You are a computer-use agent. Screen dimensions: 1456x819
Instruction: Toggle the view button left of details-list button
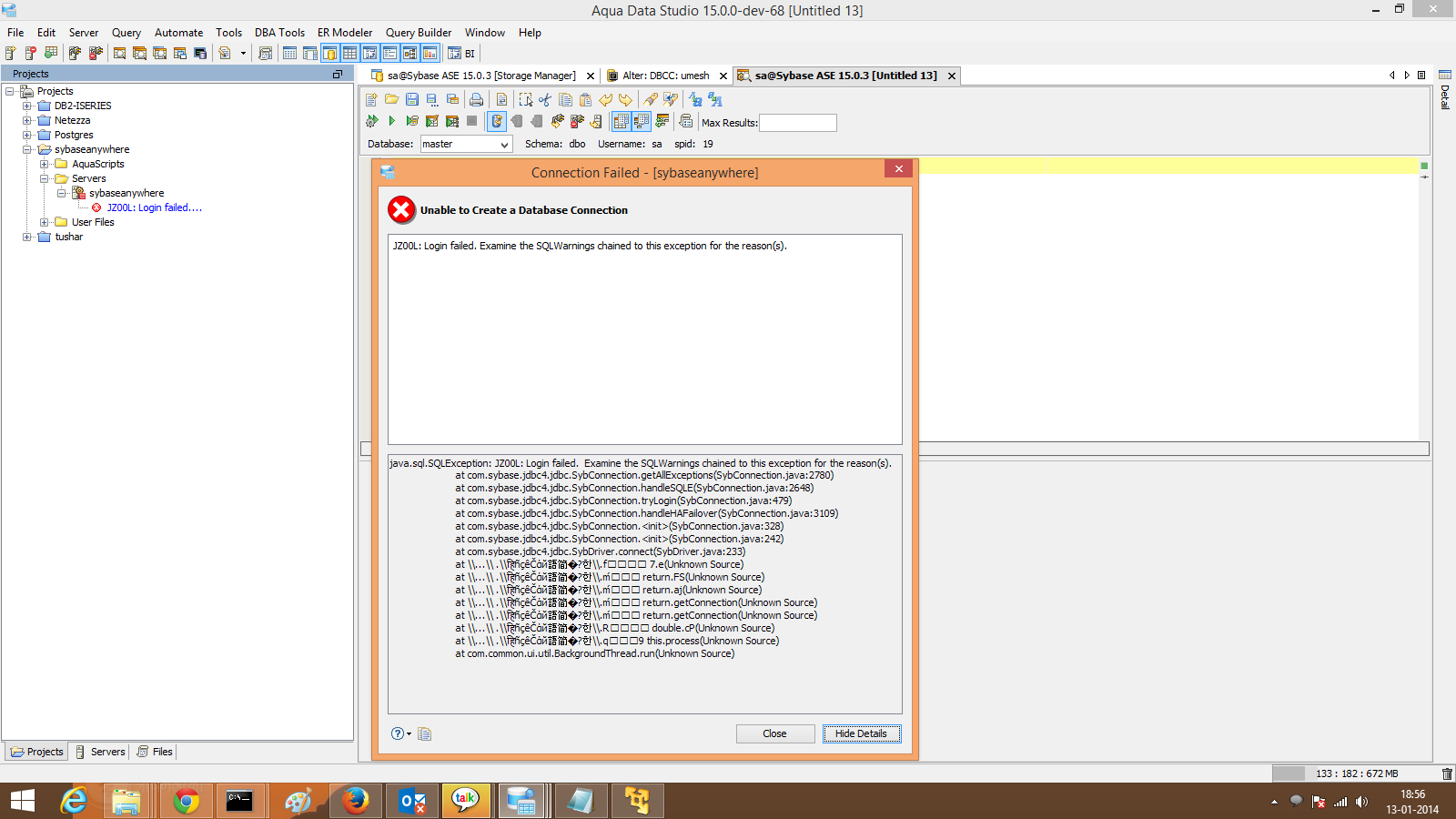pyautogui.click(x=369, y=54)
